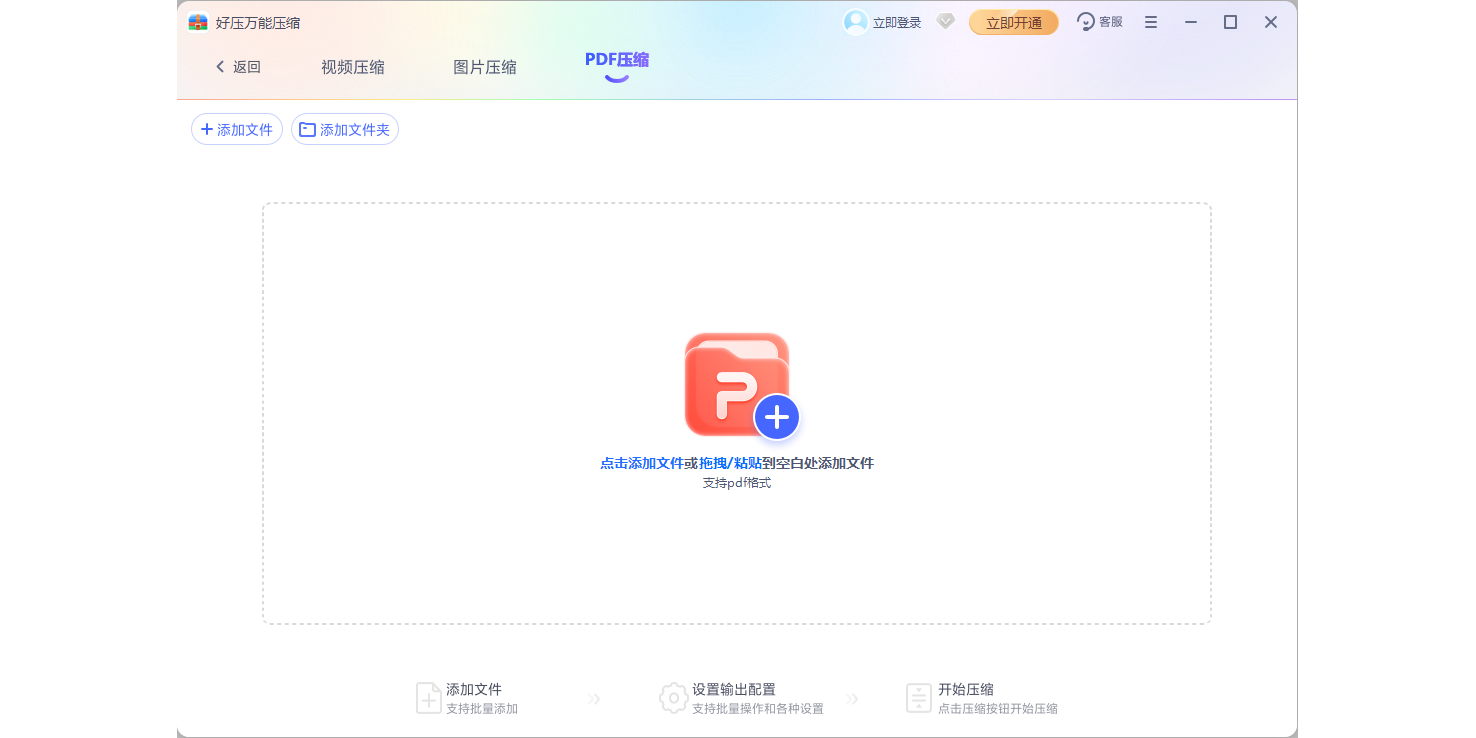The image size is (1476, 738).
Task: Go back using the 返回 button
Action: click(238, 67)
